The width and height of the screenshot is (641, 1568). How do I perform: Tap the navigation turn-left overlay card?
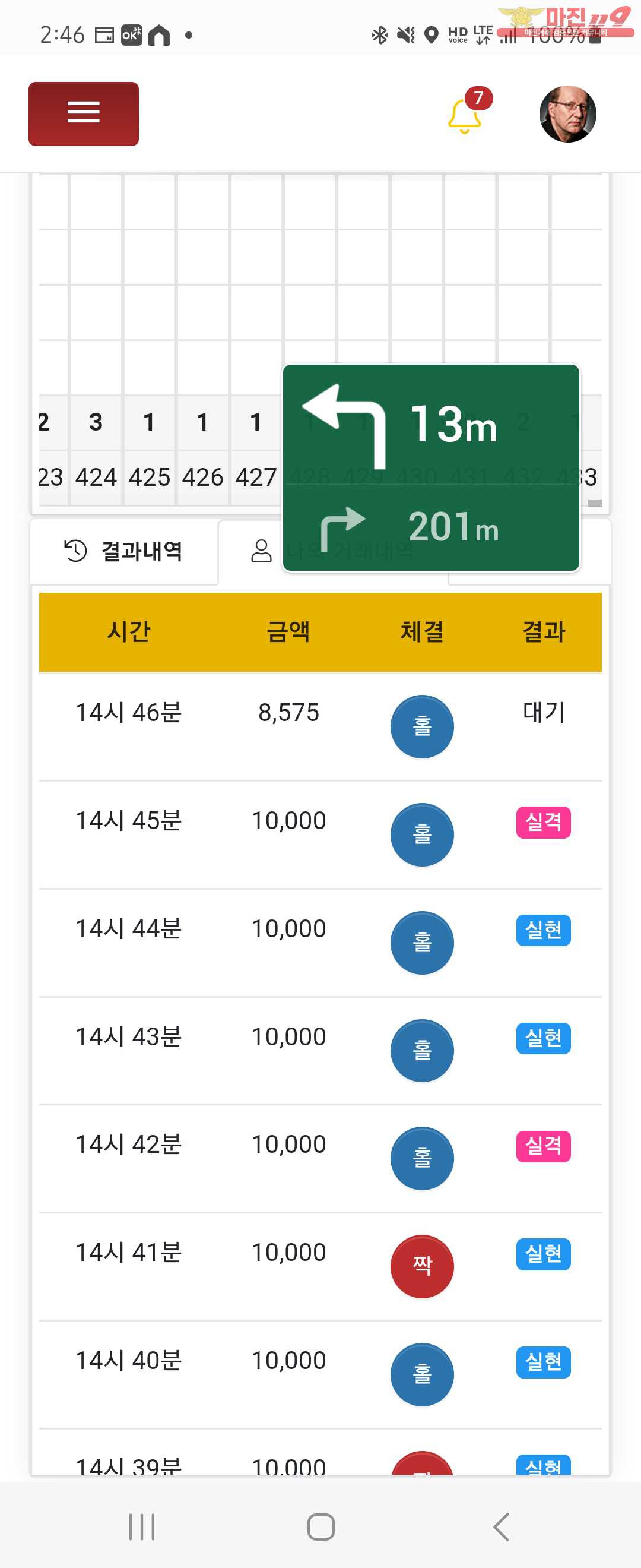431,467
